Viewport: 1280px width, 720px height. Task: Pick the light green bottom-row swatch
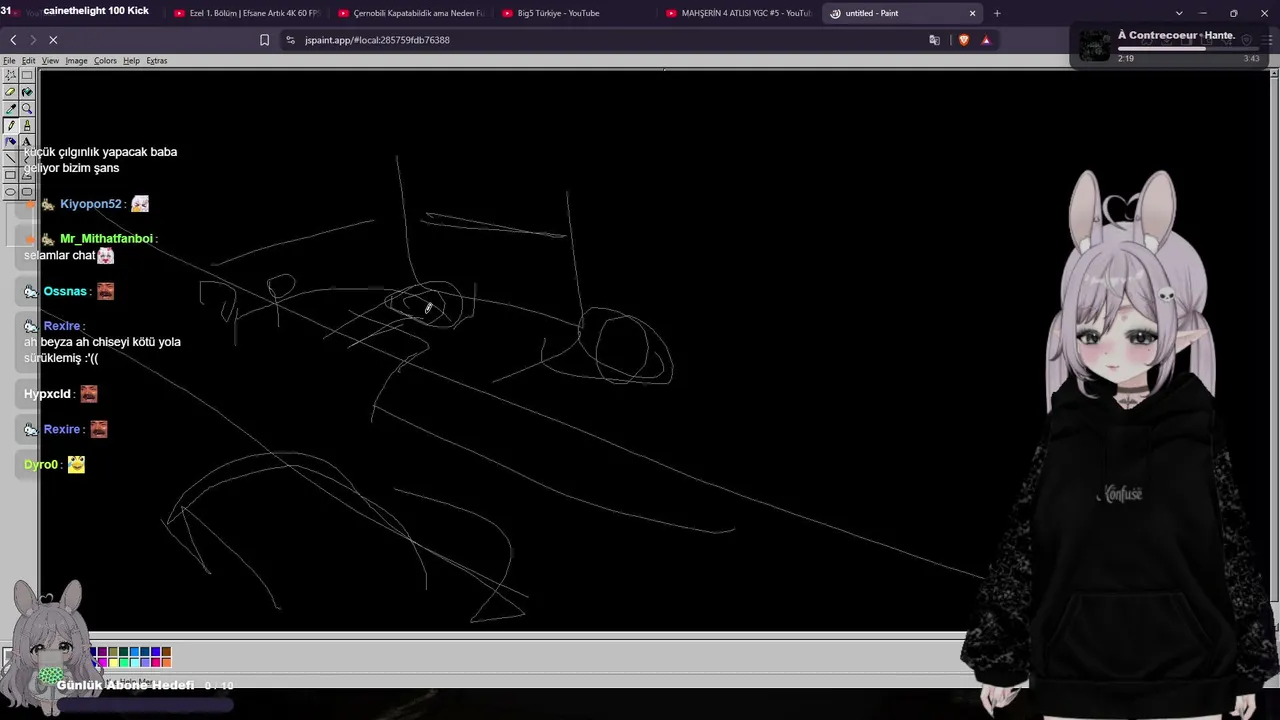pos(123,662)
